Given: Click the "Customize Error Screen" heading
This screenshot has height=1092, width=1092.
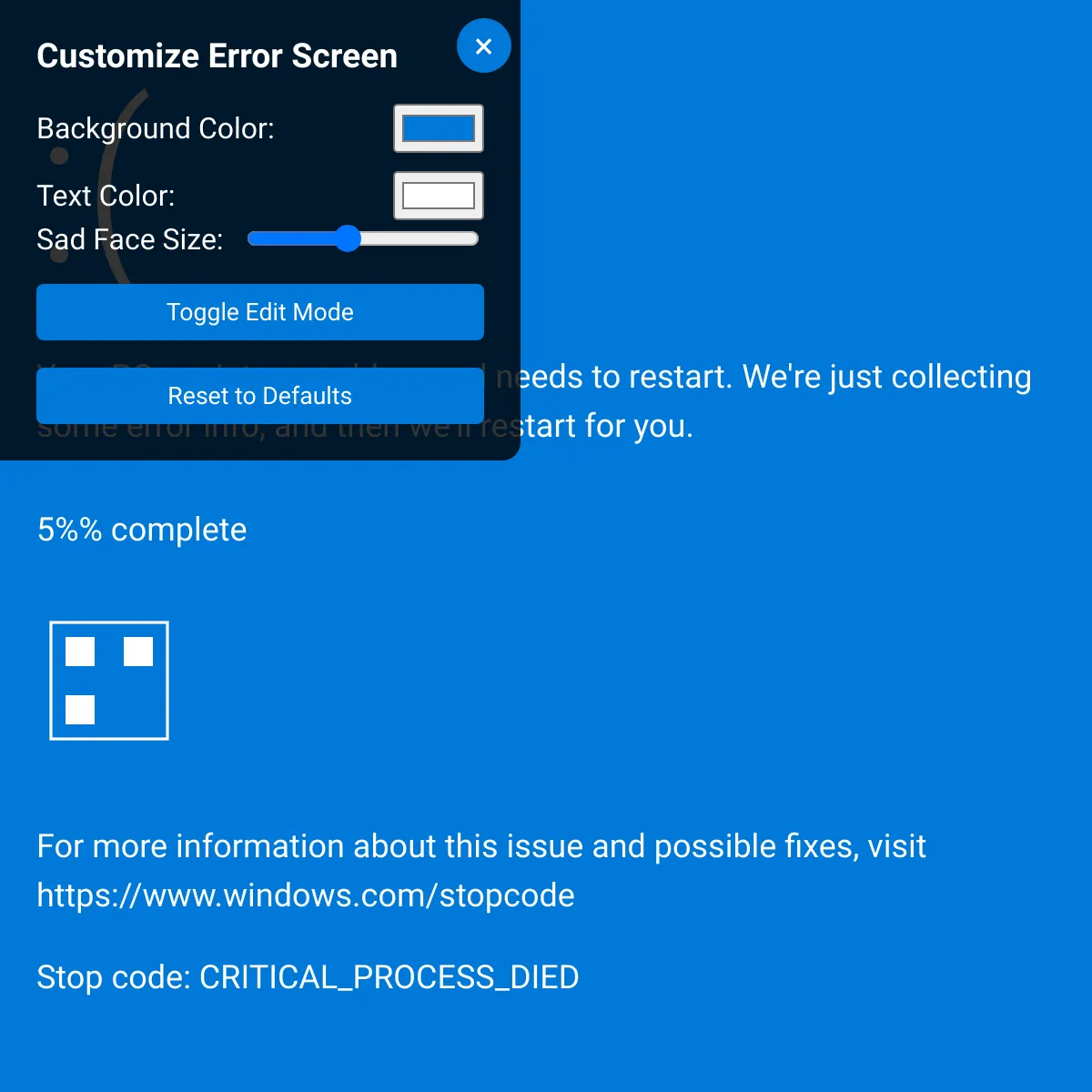Looking at the screenshot, I should coord(217,56).
